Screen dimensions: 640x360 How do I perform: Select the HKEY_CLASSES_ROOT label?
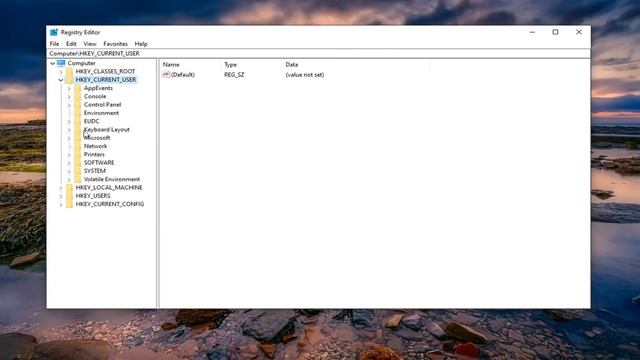tap(105, 71)
